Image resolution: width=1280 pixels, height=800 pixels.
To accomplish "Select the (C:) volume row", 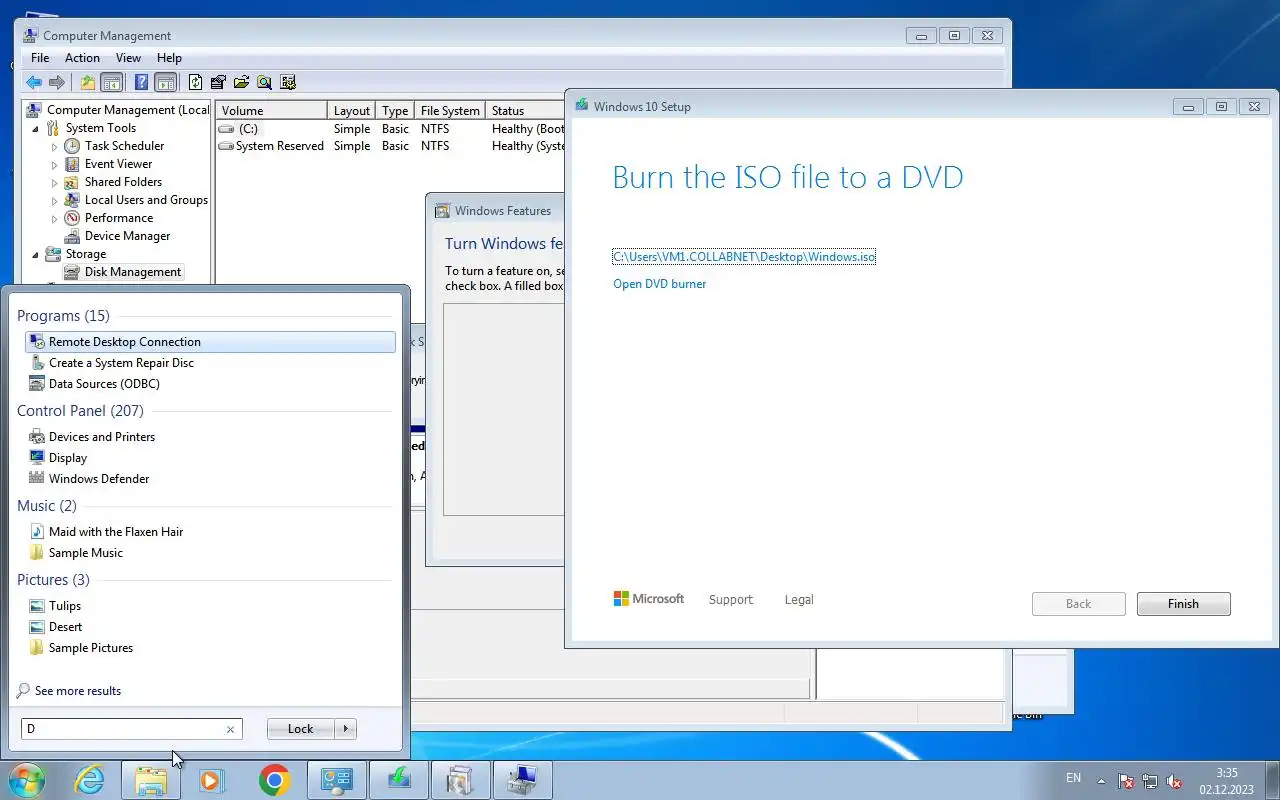I will click(x=390, y=129).
